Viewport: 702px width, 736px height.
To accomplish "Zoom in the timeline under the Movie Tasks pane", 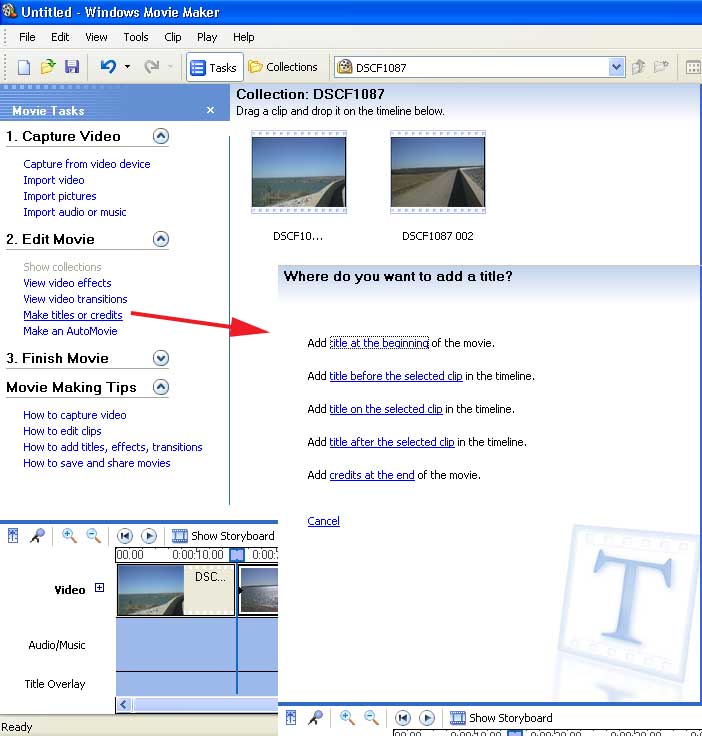I will (x=69, y=536).
